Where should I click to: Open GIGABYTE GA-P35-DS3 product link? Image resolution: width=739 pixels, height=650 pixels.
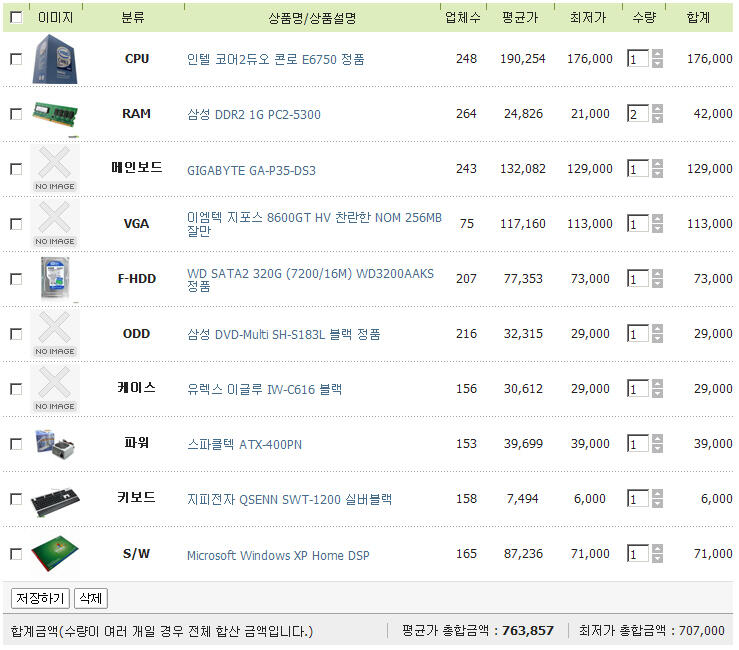click(251, 170)
